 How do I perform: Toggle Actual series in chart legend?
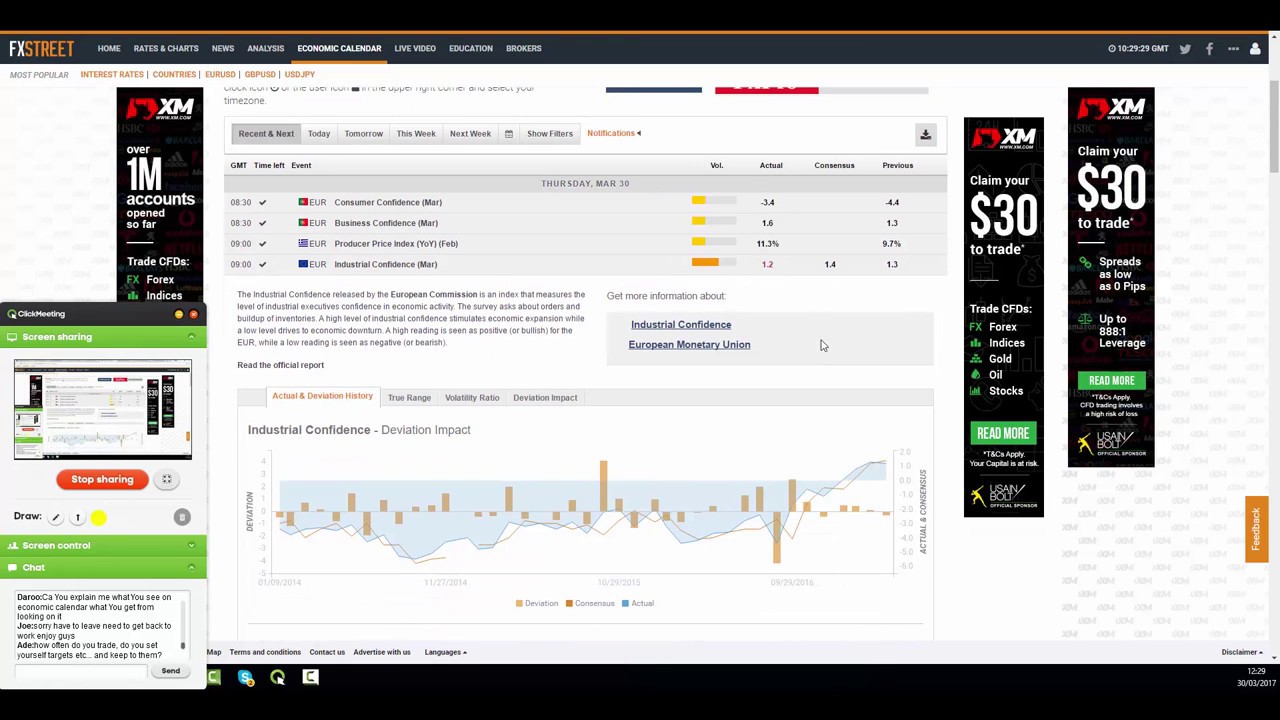(x=638, y=603)
